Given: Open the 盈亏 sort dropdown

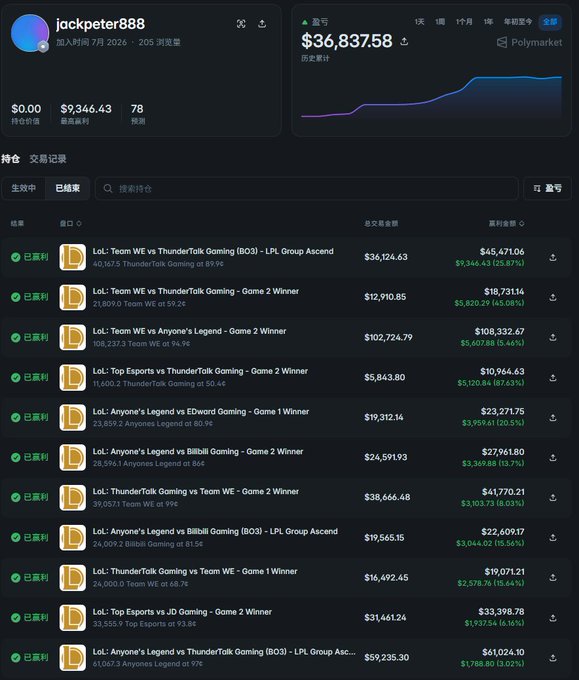Looking at the screenshot, I should coord(547,188).
